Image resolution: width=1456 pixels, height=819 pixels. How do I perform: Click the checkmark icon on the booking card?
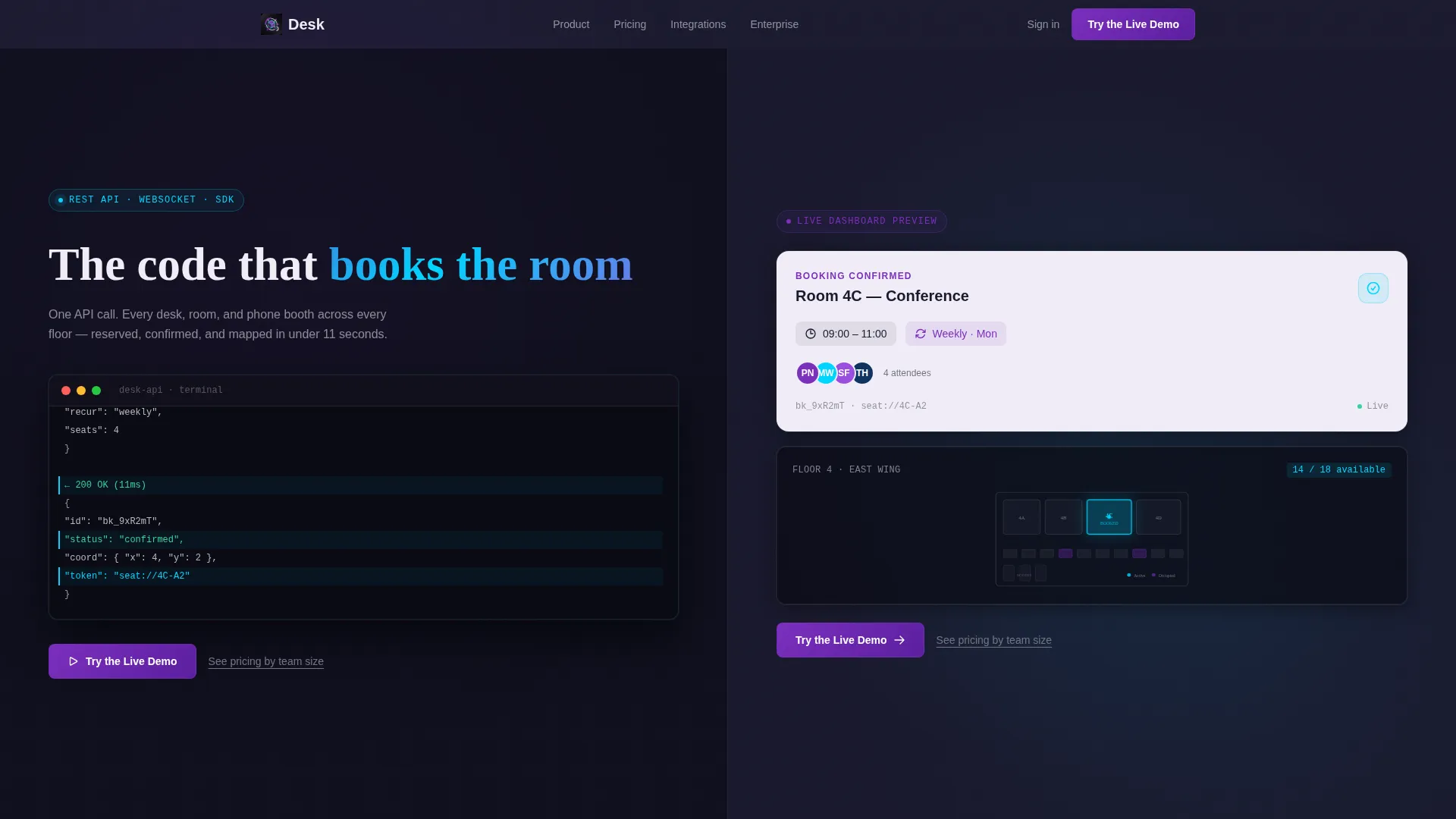tap(1373, 288)
